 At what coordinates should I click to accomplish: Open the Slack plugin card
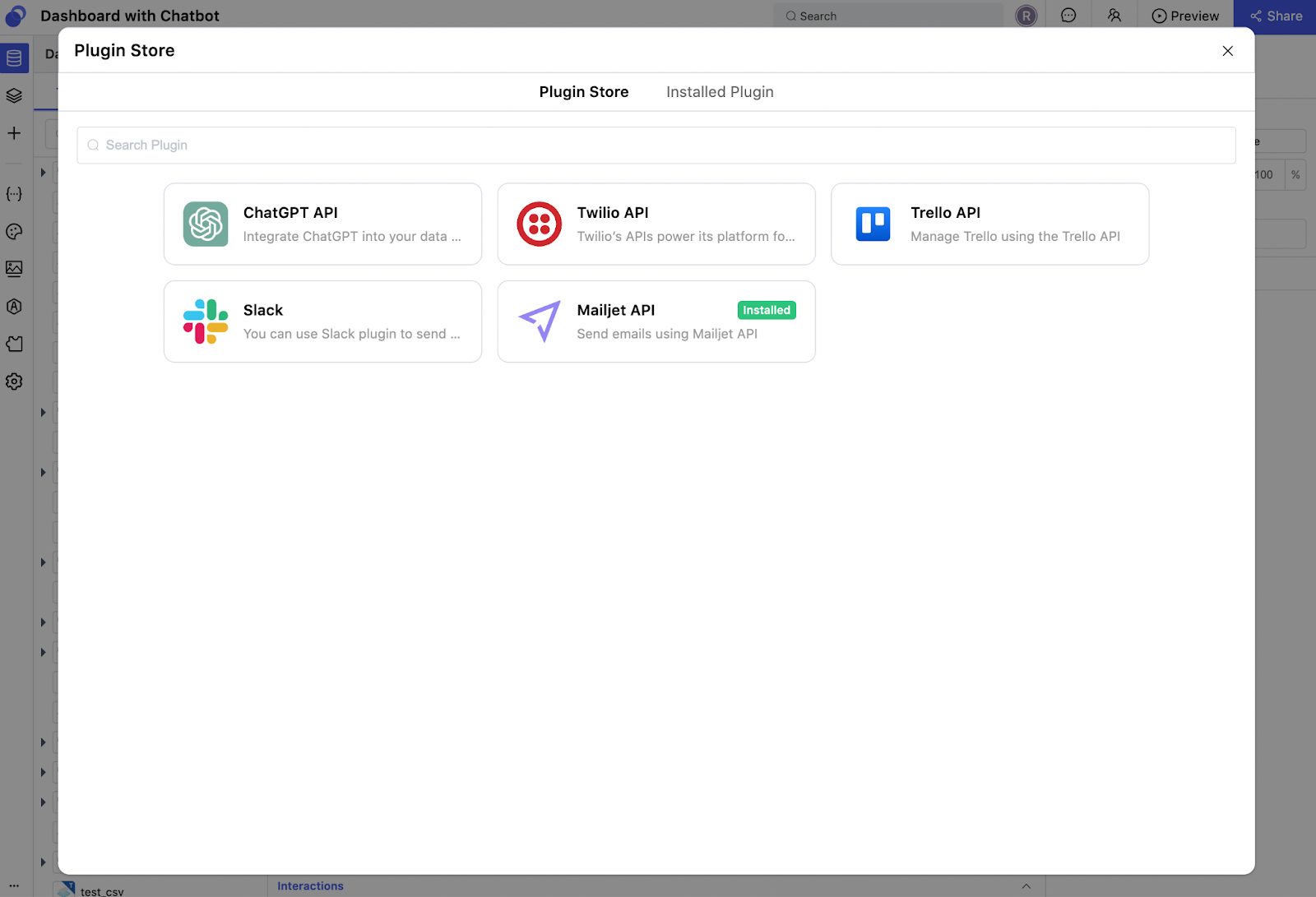tap(322, 321)
